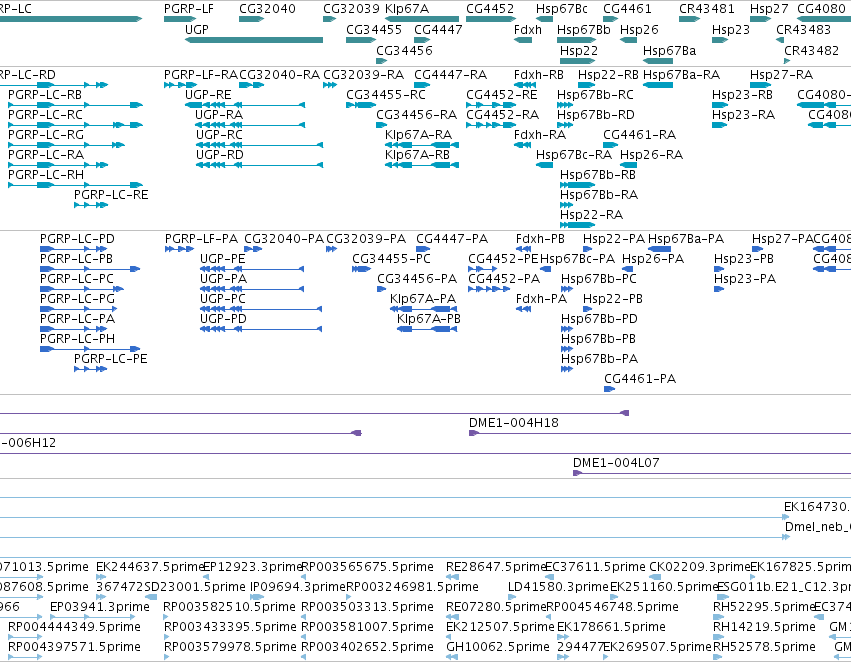Select transcript Hsp67Bc-RA
The image size is (851, 662).
click(x=544, y=165)
